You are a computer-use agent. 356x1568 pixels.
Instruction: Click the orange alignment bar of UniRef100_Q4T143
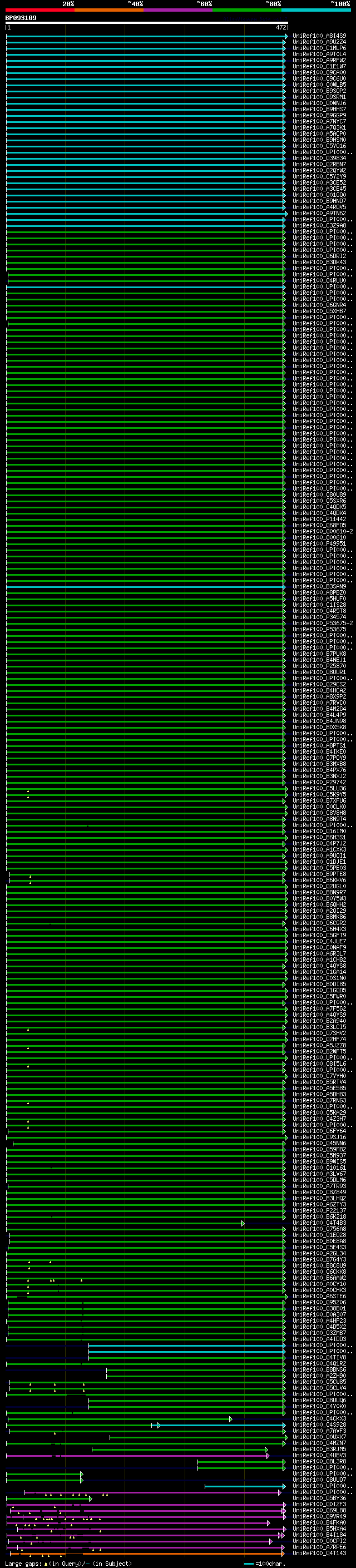pos(147,1554)
